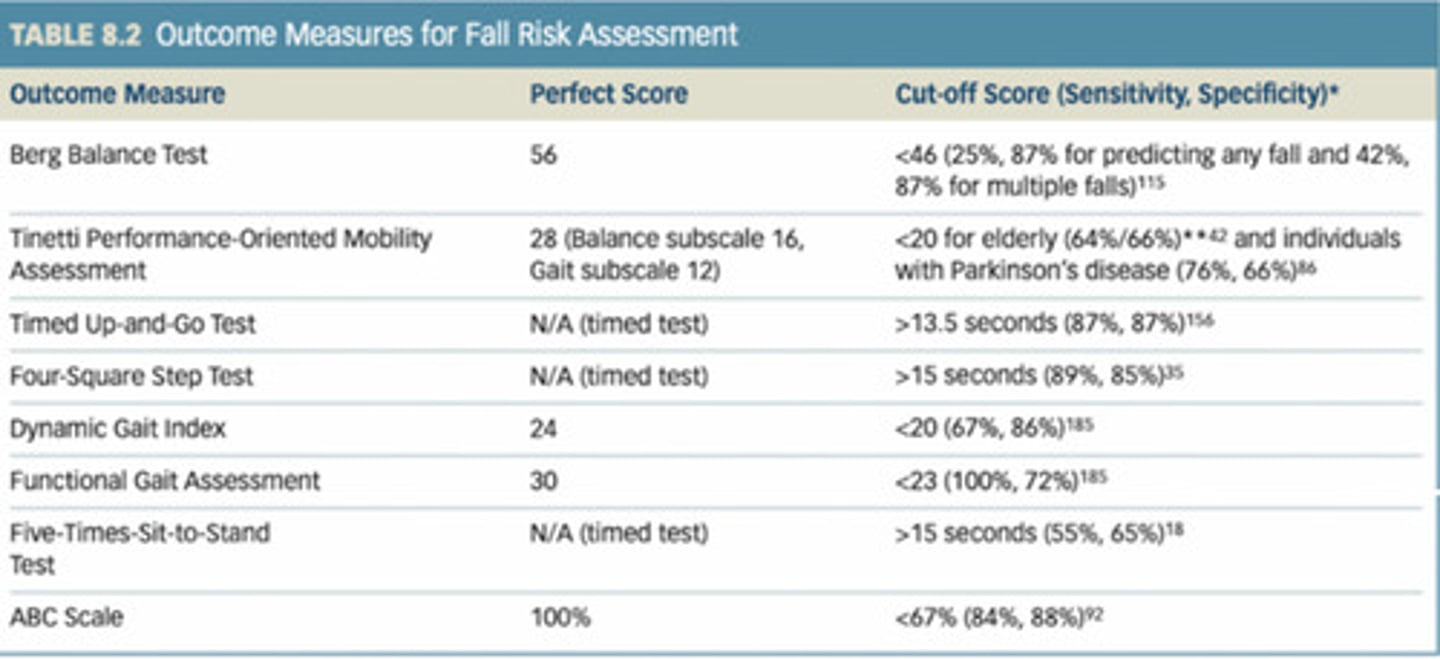Select the Outcome Measure column header
Screen dimensions: 1440x659
(117, 95)
